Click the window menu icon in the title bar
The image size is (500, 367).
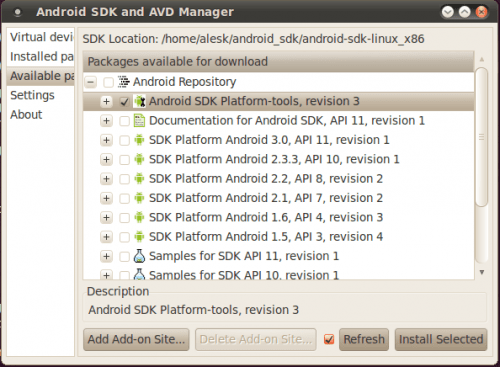17,12
